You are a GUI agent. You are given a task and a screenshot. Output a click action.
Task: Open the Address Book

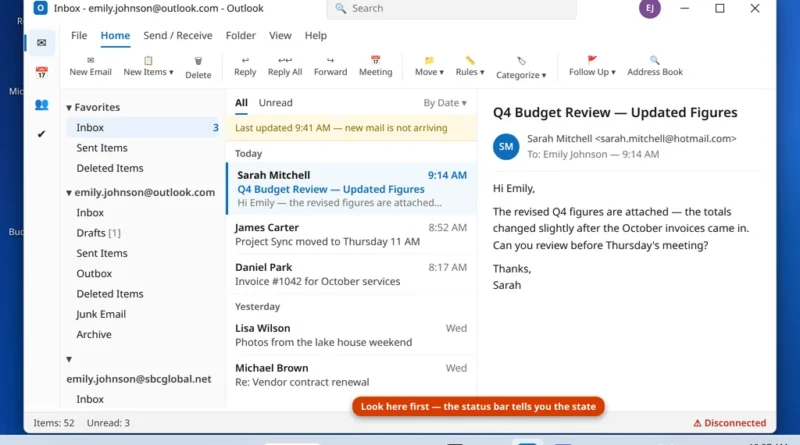655,67
